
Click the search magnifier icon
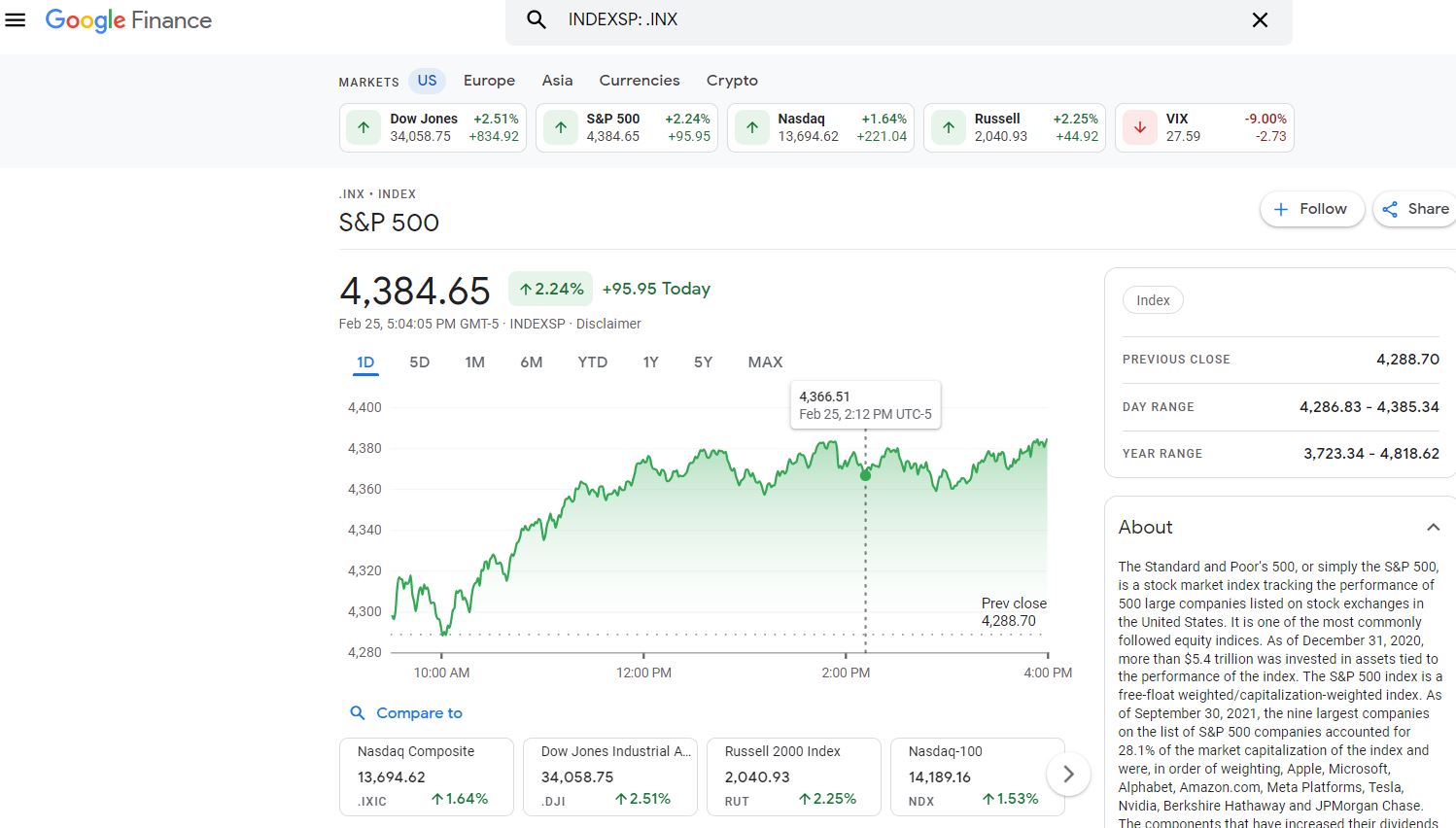pos(536,18)
